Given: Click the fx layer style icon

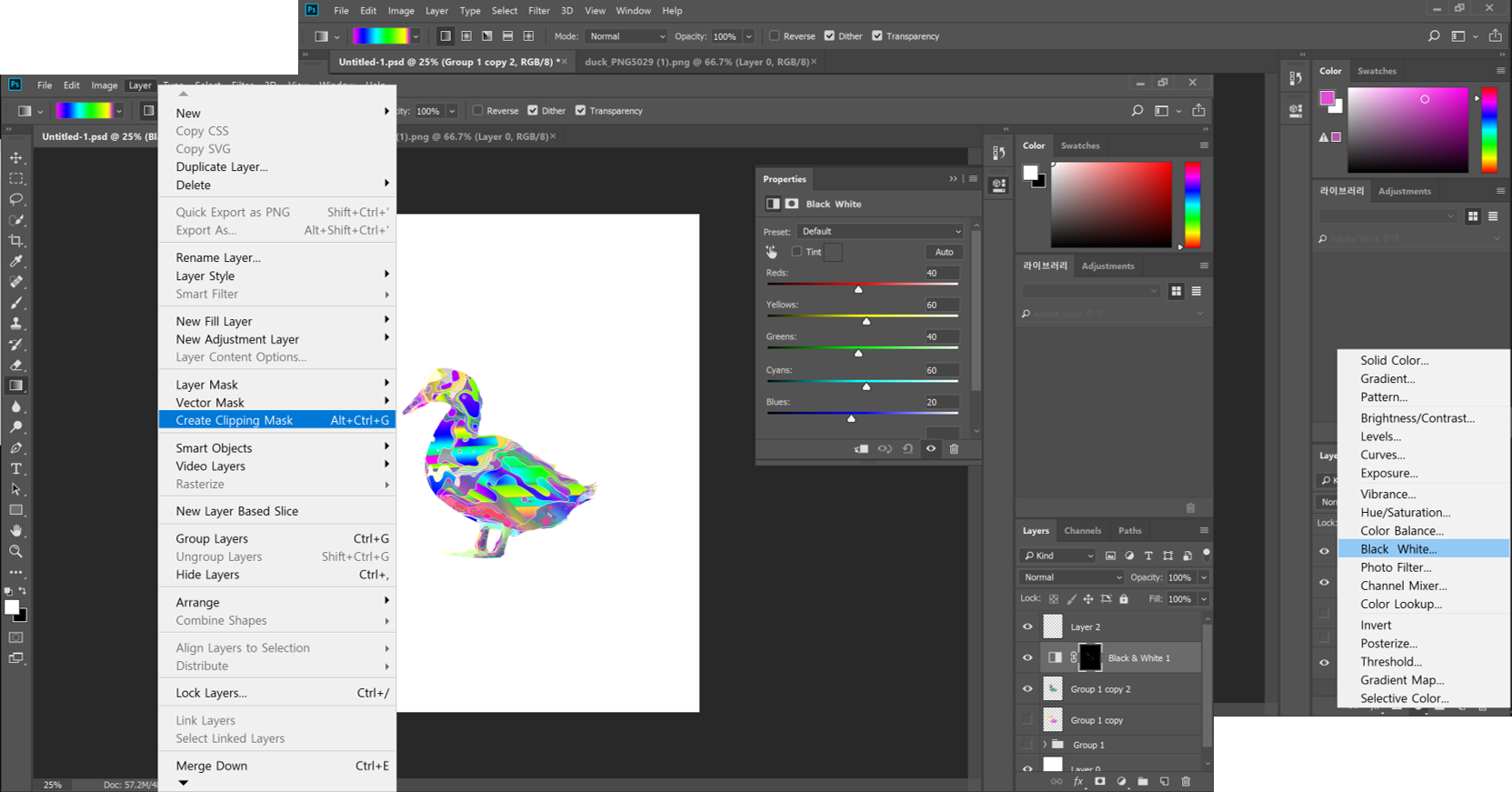Looking at the screenshot, I should [1078, 781].
